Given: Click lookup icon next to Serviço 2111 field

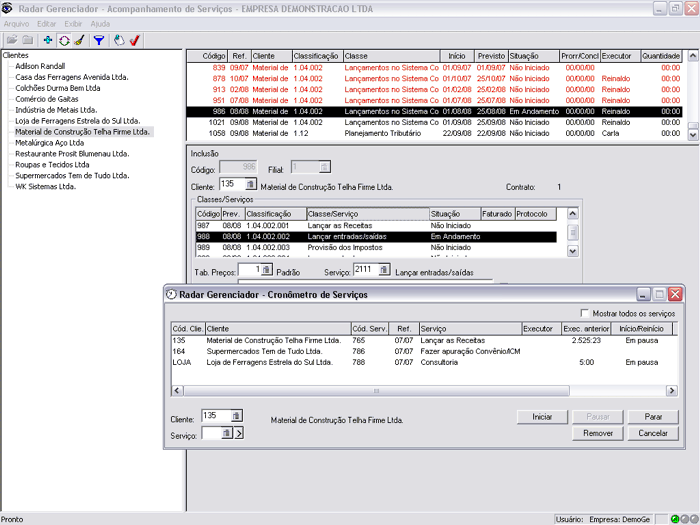Looking at the screenshot, I should (x=383, y=270).
